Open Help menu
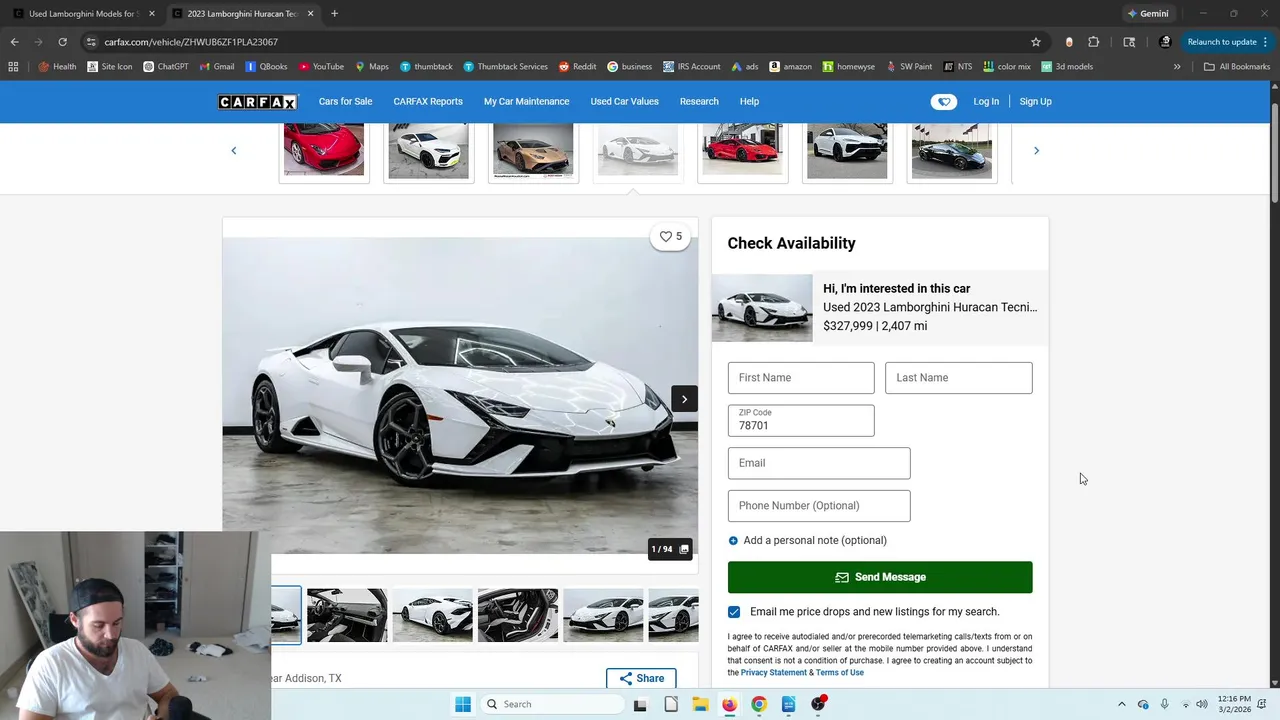1280x720 pixels. (749, 102)
